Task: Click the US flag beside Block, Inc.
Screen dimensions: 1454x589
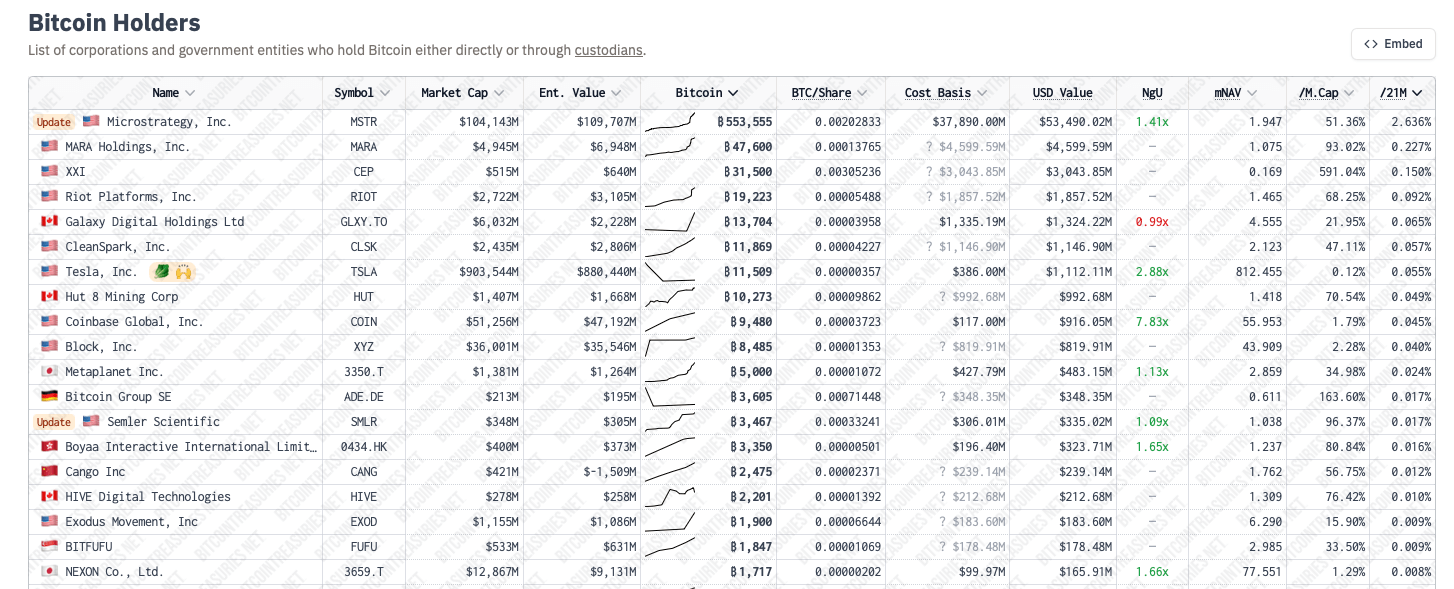Action: [49, 347]
